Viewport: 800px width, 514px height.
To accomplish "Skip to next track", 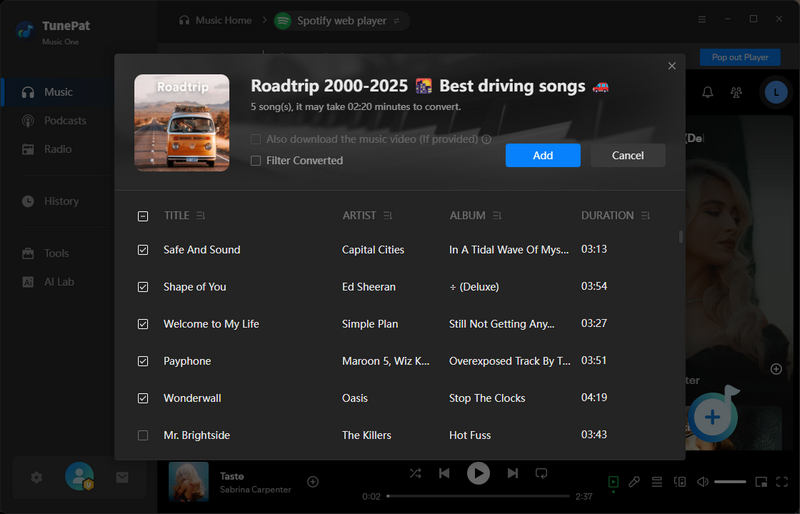I will point(513,473).
